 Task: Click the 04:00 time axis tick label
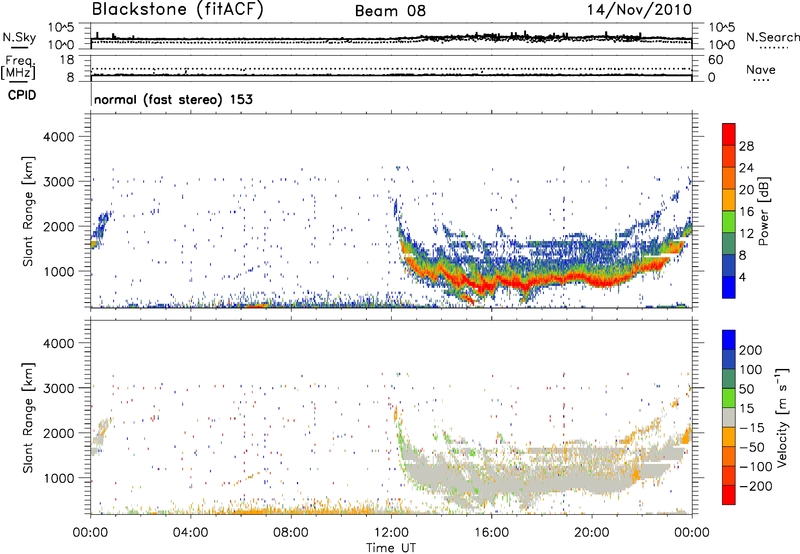tap(190, 533)
